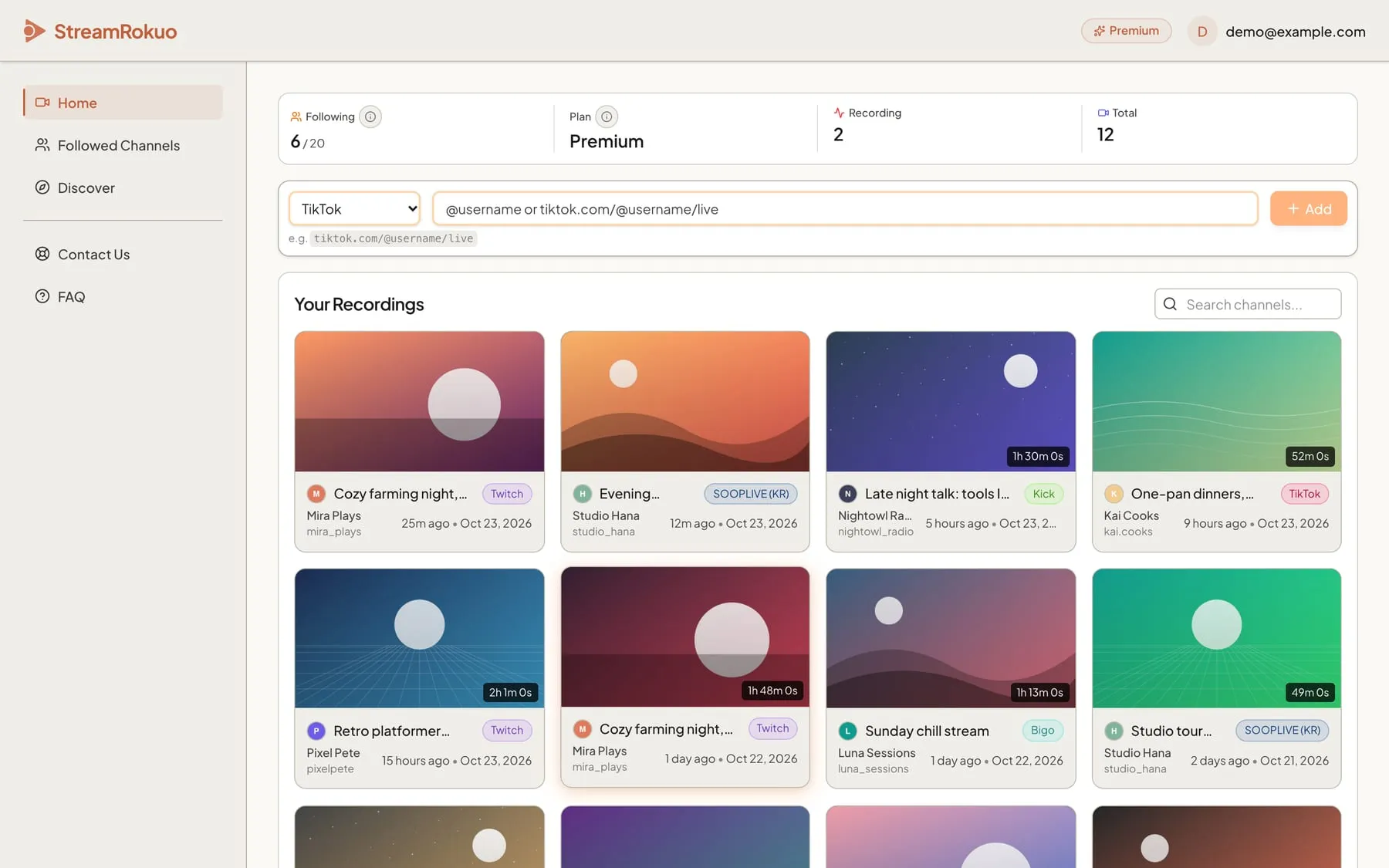The width and height of the screenshot is (1389, 868).
Task: Open Sunday chill stream thumbnail
Action: [951, 638]
